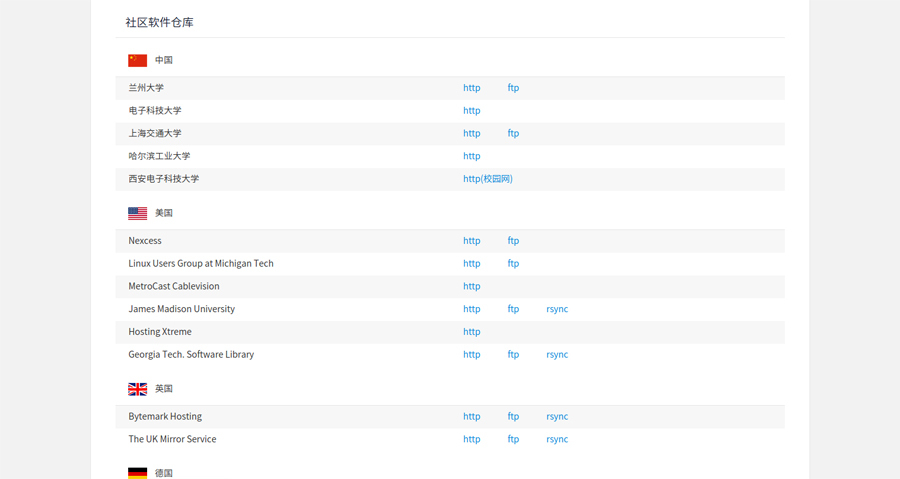Viewport: 900px width, 479px height.
Task: Open http link for James Madison University
Action: click(x=472, y=309)
